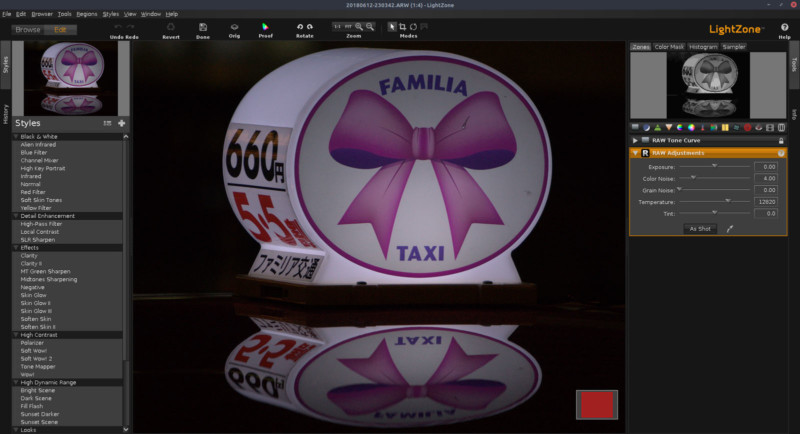
Task: Collapse the Detail Enhancement group
Action: tap(16, 216)
